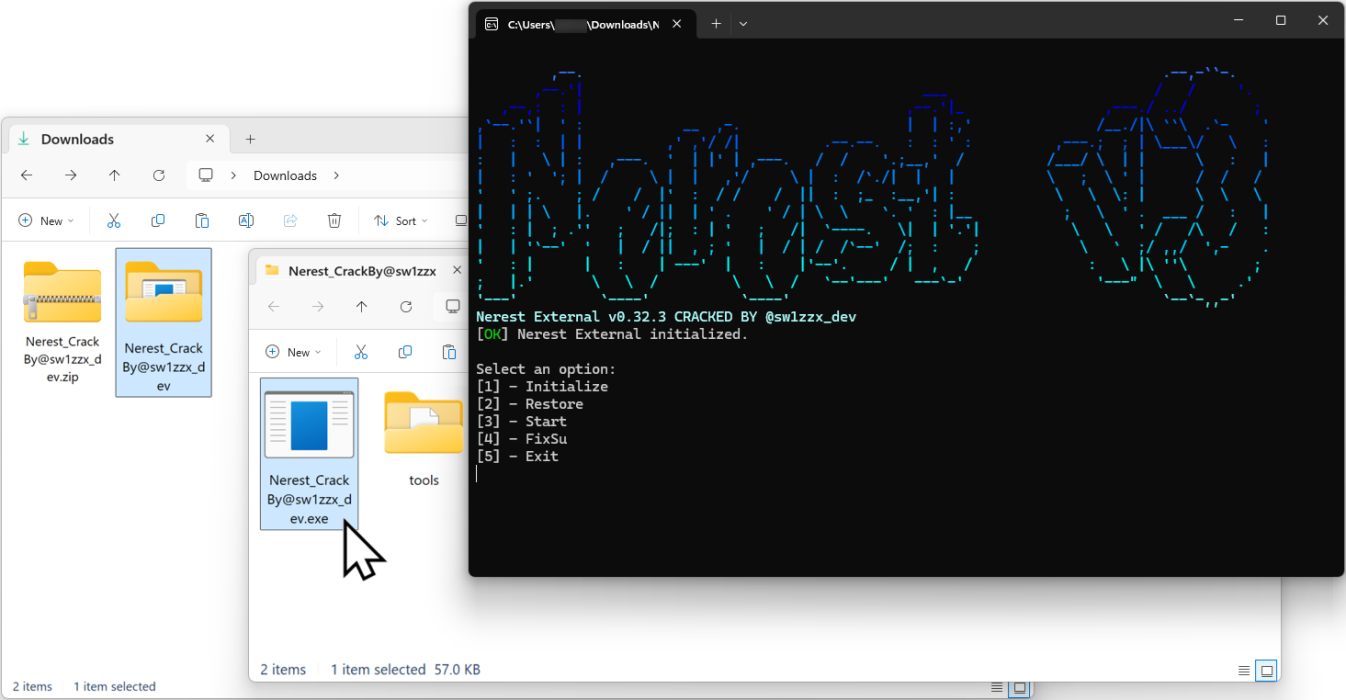Click the Downloads breadcrumb in address bar
This screenshot has height=700, width=1346.
click(284, 175)
